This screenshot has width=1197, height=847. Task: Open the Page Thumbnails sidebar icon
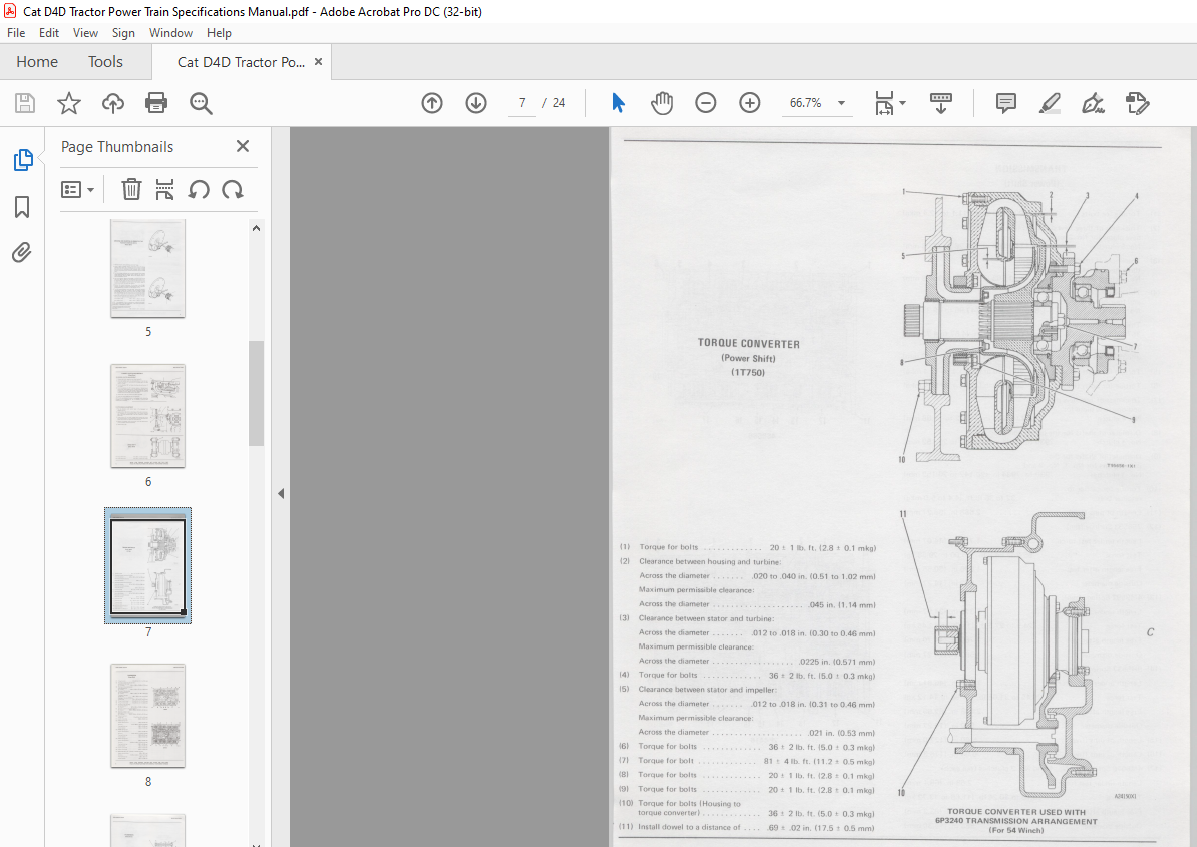coord(23,160)
